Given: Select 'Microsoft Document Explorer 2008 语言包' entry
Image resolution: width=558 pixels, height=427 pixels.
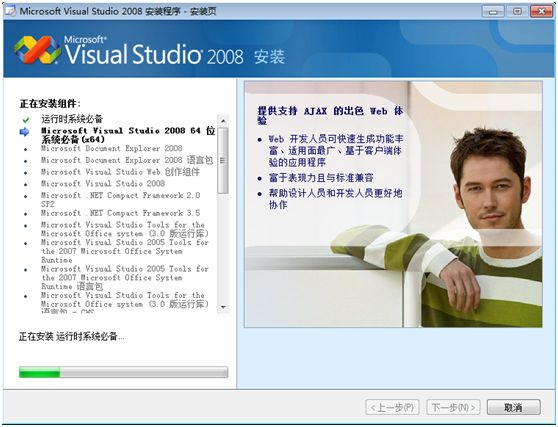Looking at the screenshot, I should click(127, 160).
